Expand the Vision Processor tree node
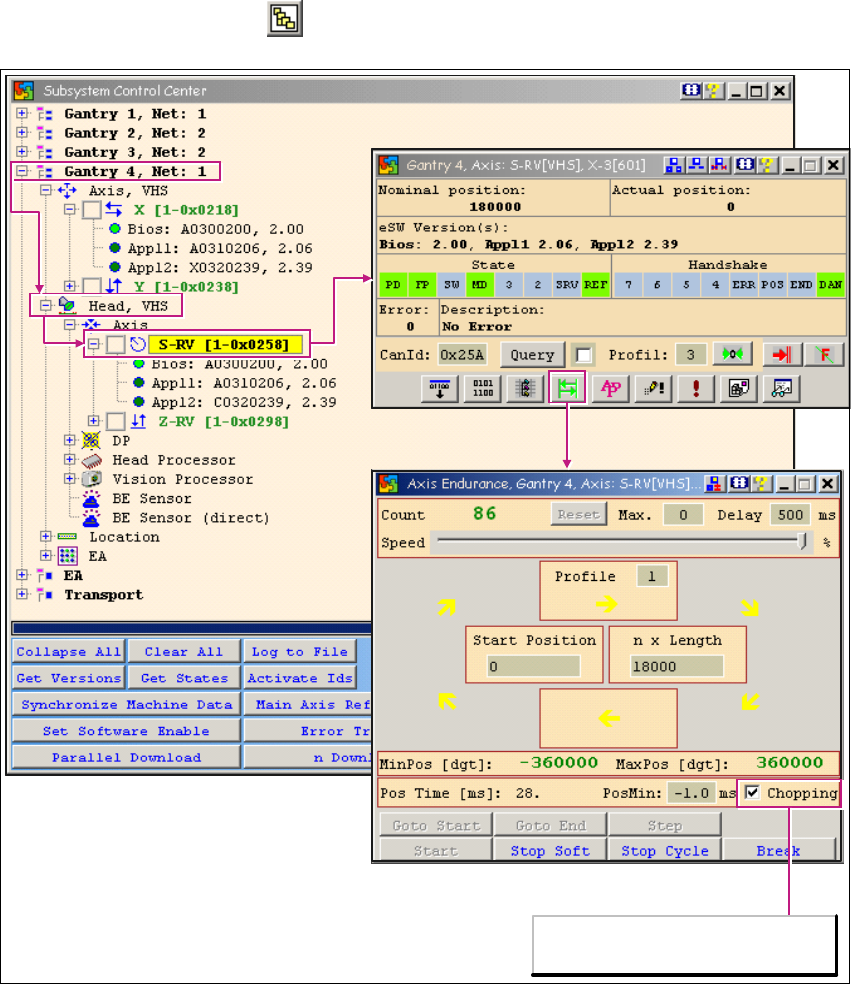The image size is (851, 984). (x=70, y=479)
